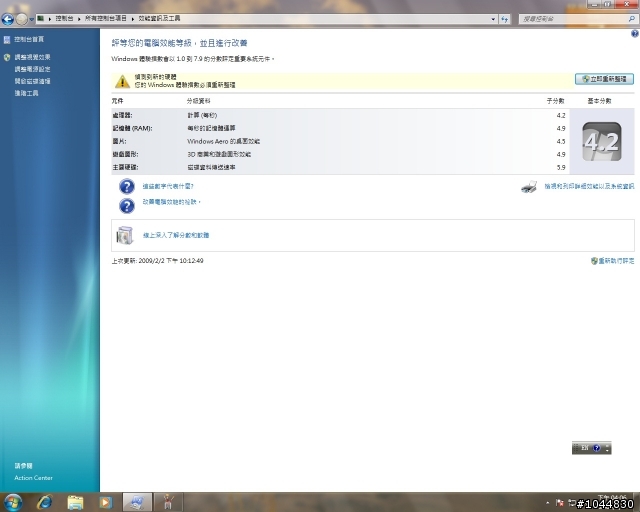Click the language bar help icon
Viewport: 640px width, 512px height.
tap(597, 448)
